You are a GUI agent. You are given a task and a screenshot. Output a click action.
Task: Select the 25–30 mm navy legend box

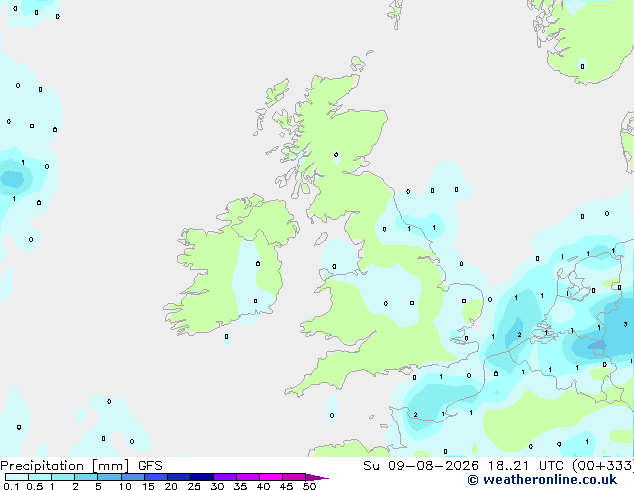coord(201,477)
